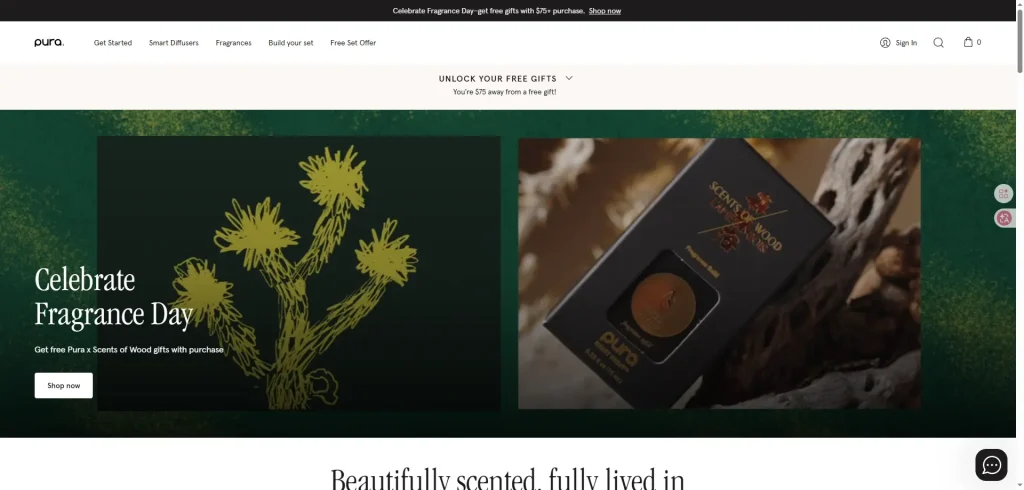Click Shop now in the top announcement bar
This screenshot has width=1024, height=490.
point(605,11)
